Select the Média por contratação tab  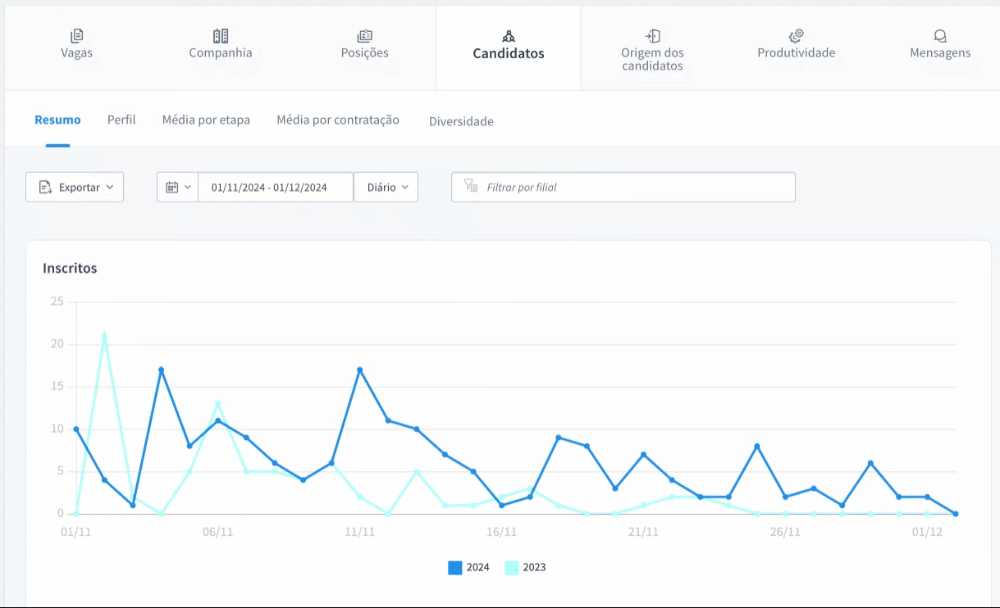[x=338, y=120]
